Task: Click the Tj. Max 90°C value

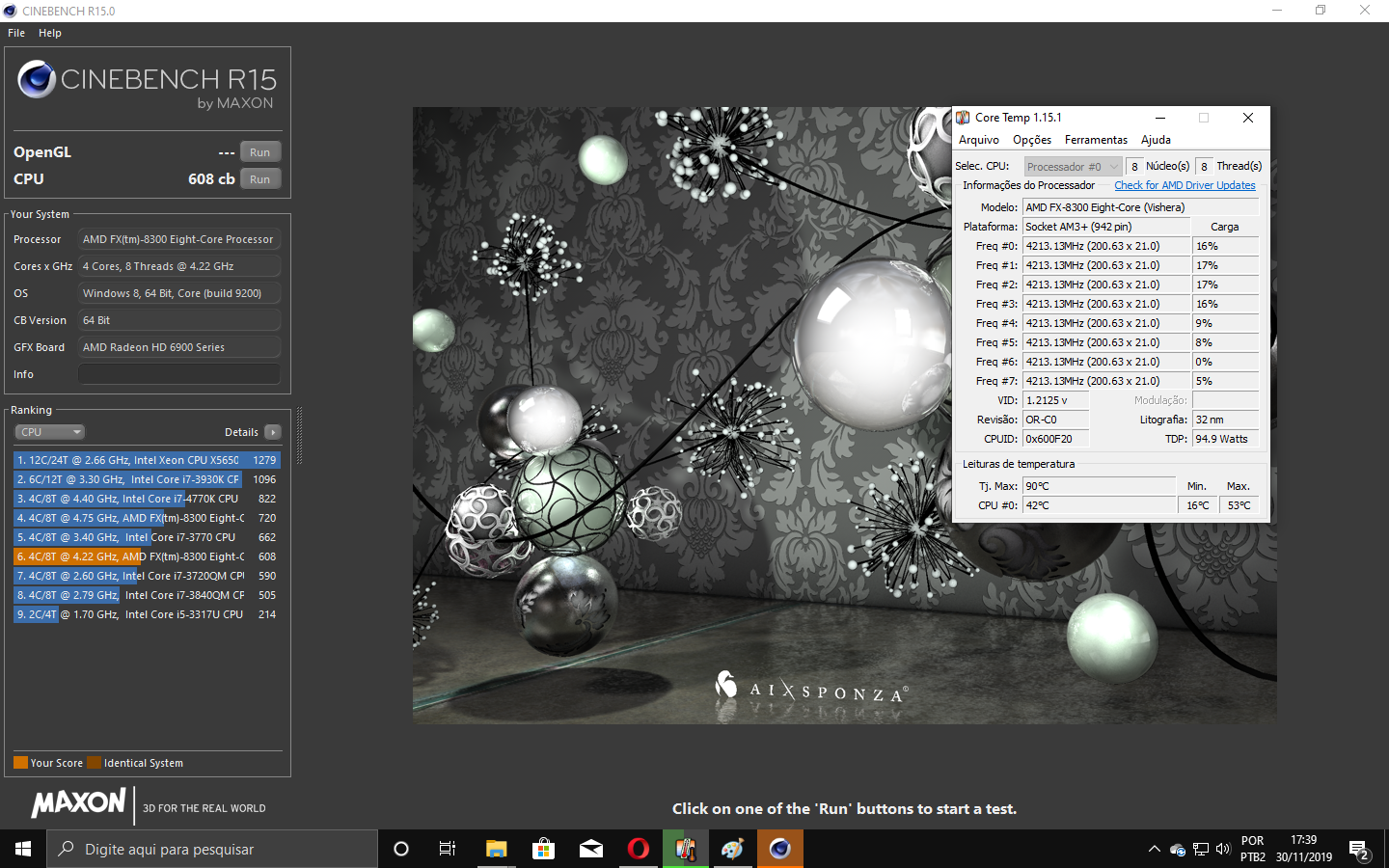Action: point(1099,486)
